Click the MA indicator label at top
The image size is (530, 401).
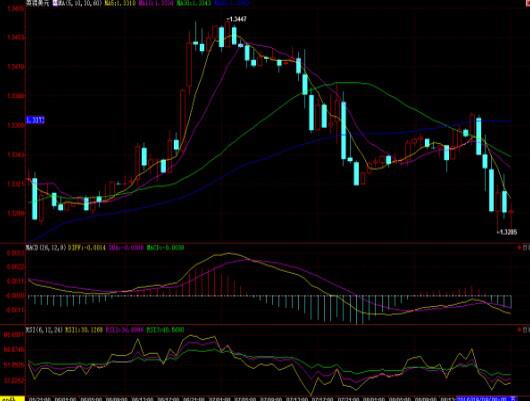[77, 3]
